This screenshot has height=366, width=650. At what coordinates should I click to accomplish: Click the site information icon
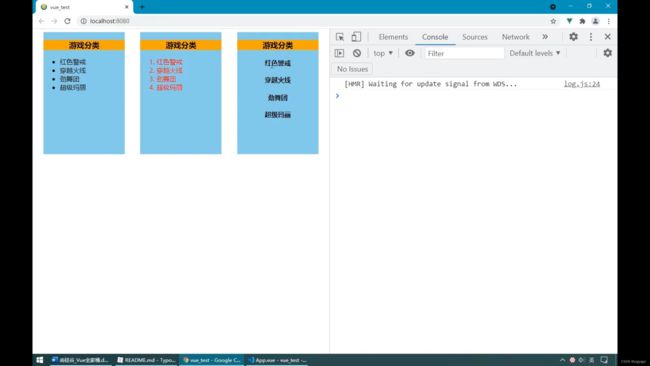tap(83, 21)
